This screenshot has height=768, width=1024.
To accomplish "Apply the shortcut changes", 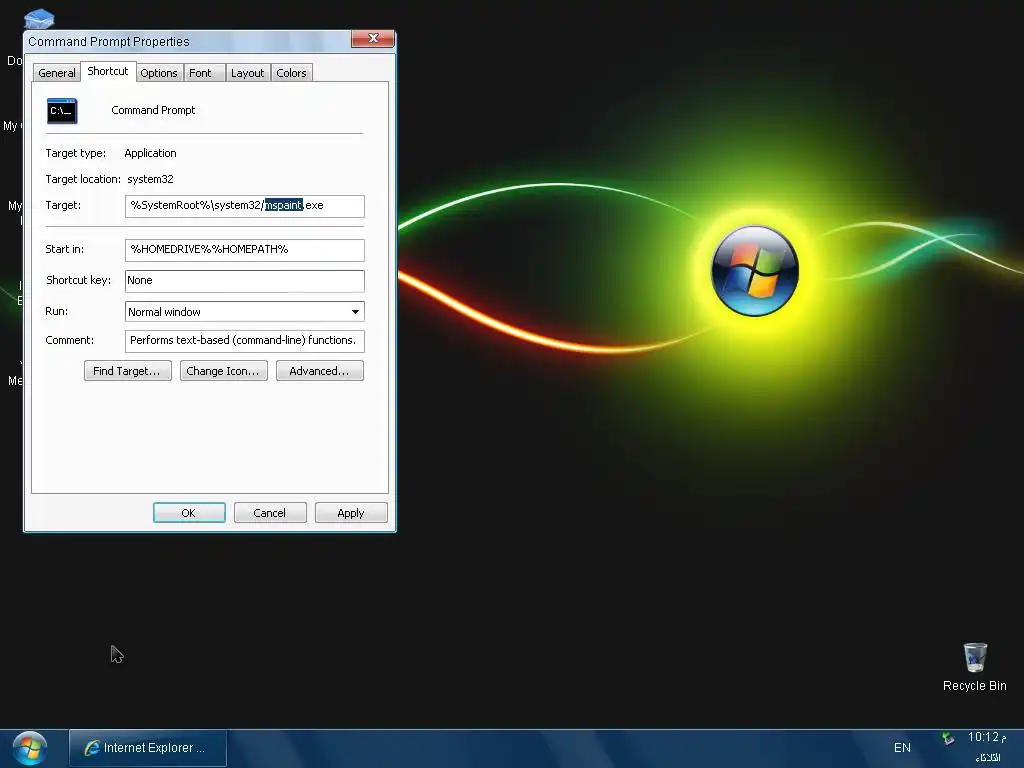I will (x=351, y=513).
